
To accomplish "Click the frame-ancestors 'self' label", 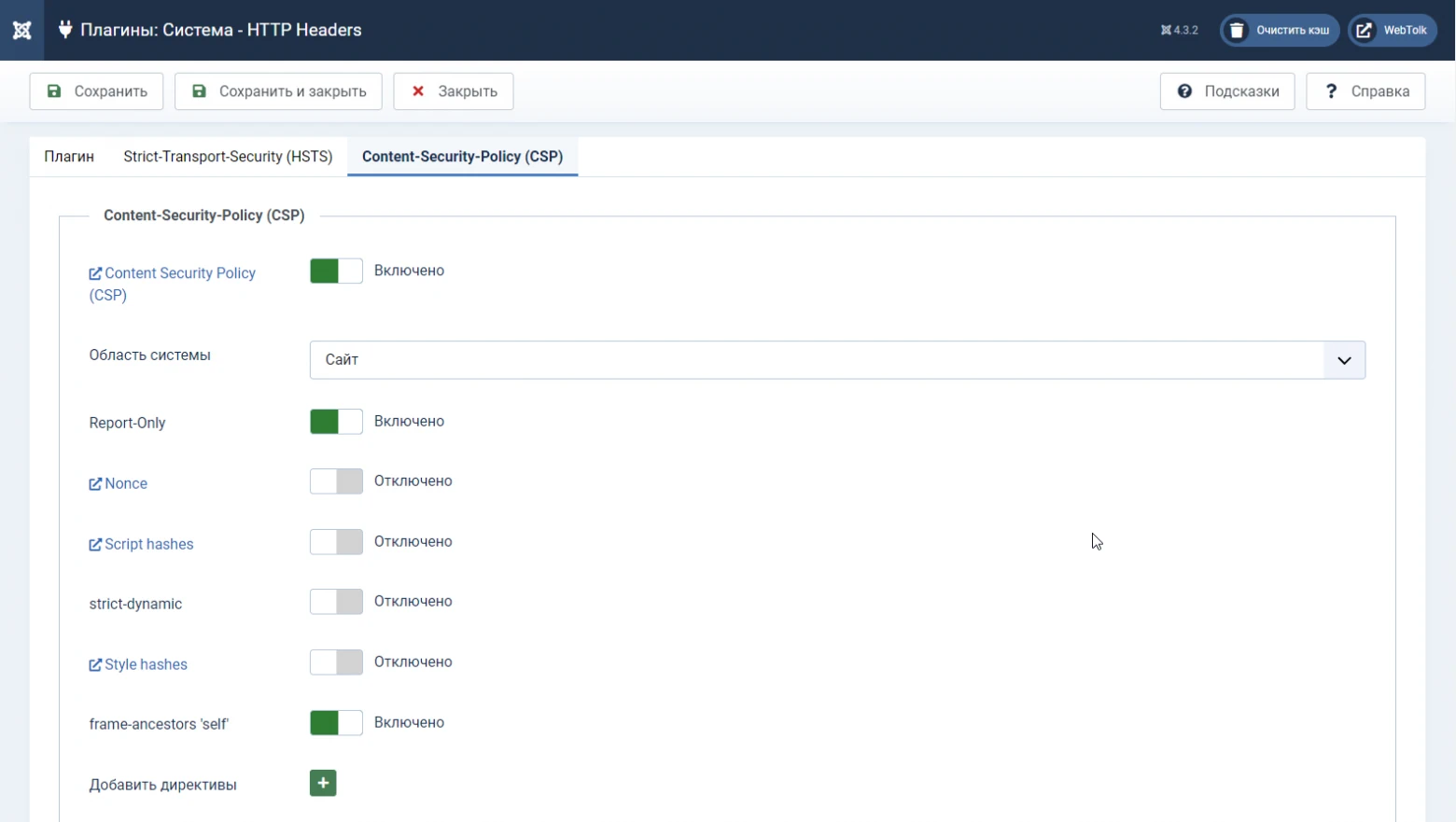I will (x=159, y=724).
